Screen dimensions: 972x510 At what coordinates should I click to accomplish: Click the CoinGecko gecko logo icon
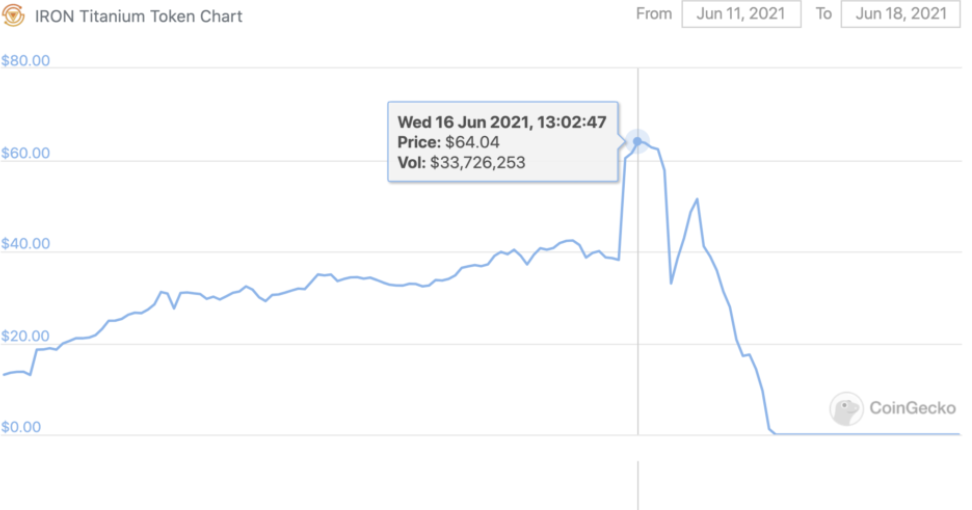(846, 408)
